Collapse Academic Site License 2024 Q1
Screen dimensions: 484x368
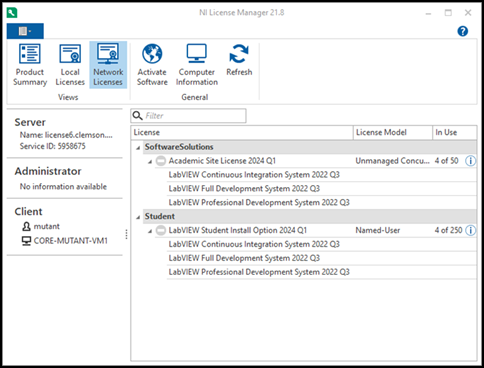[x=150, y=161]
